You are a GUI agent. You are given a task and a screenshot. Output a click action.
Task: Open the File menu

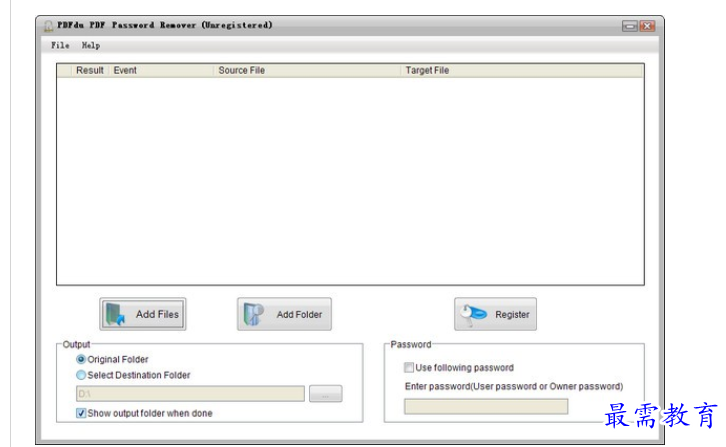(x=60, y=45)
